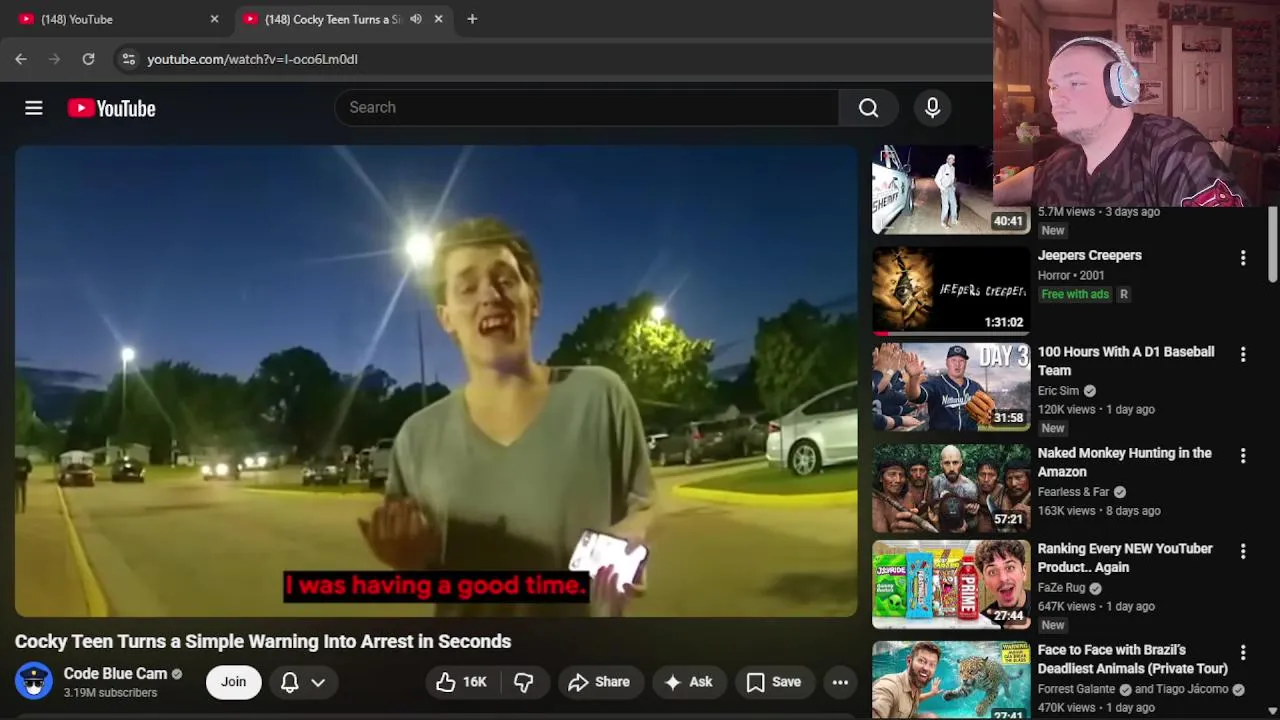Start voice search with microphone icon
Screen dimensions: 1280x720
pos(932,108)
